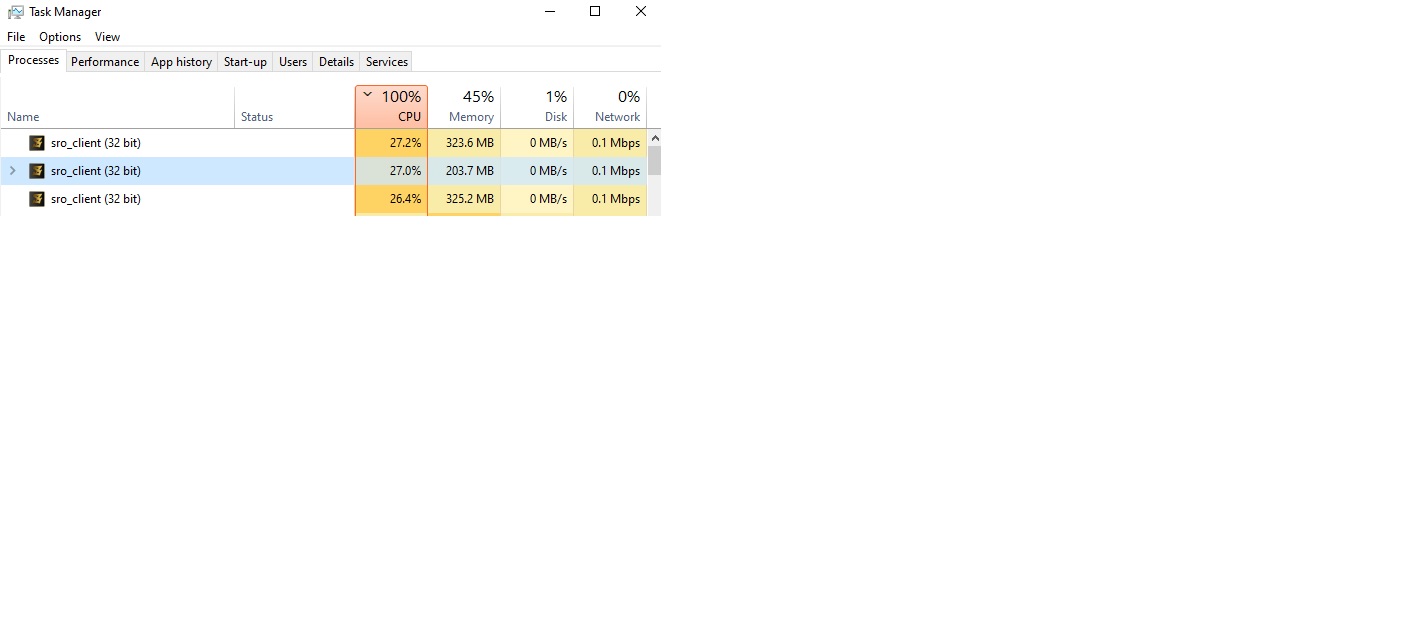Sort processes by the CPU column
Screen dimensions: 1426x631
click(x=391, y=107)
